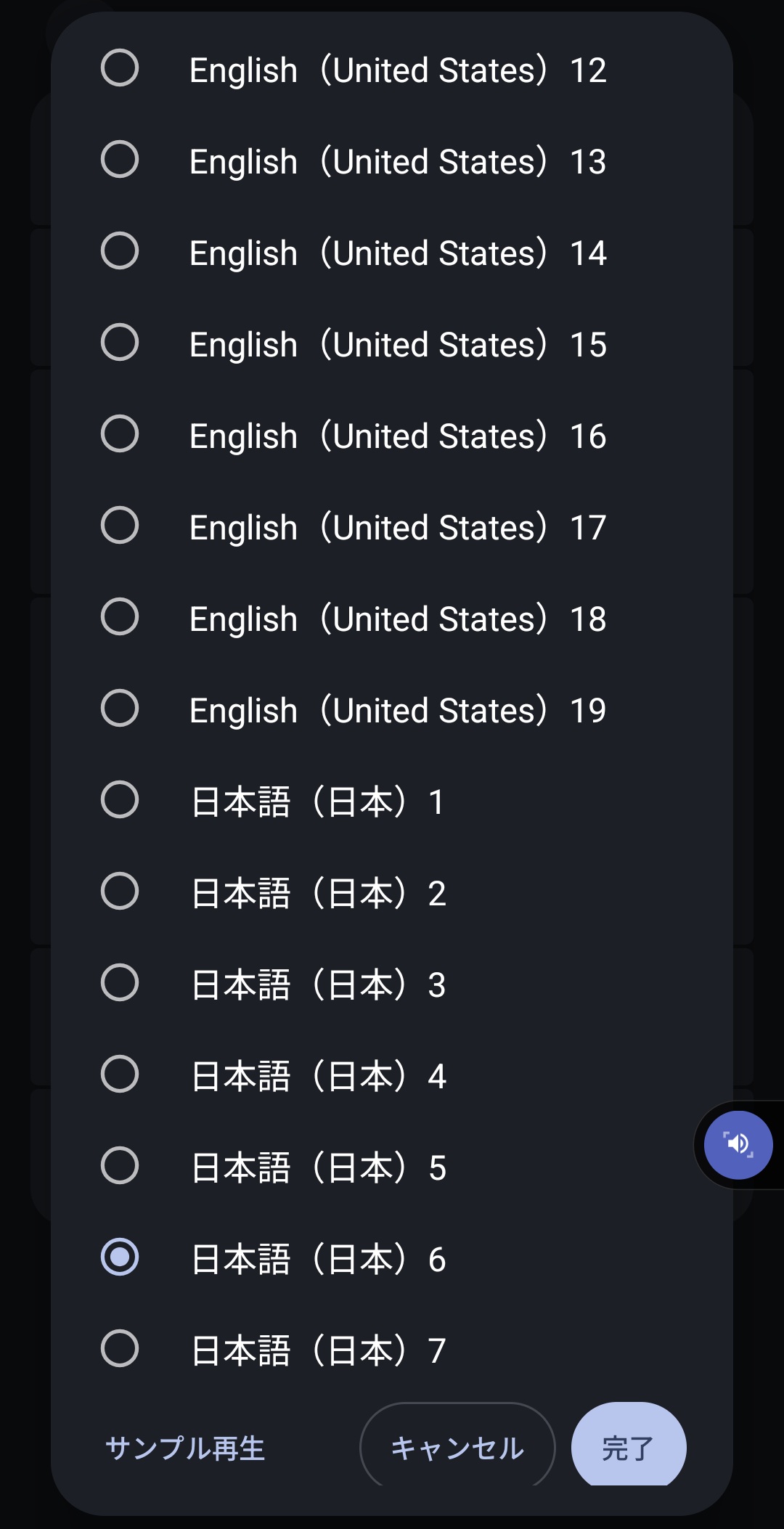
Task: Choose 日本語（日本）7 voice option
Action: [120, 1349]
